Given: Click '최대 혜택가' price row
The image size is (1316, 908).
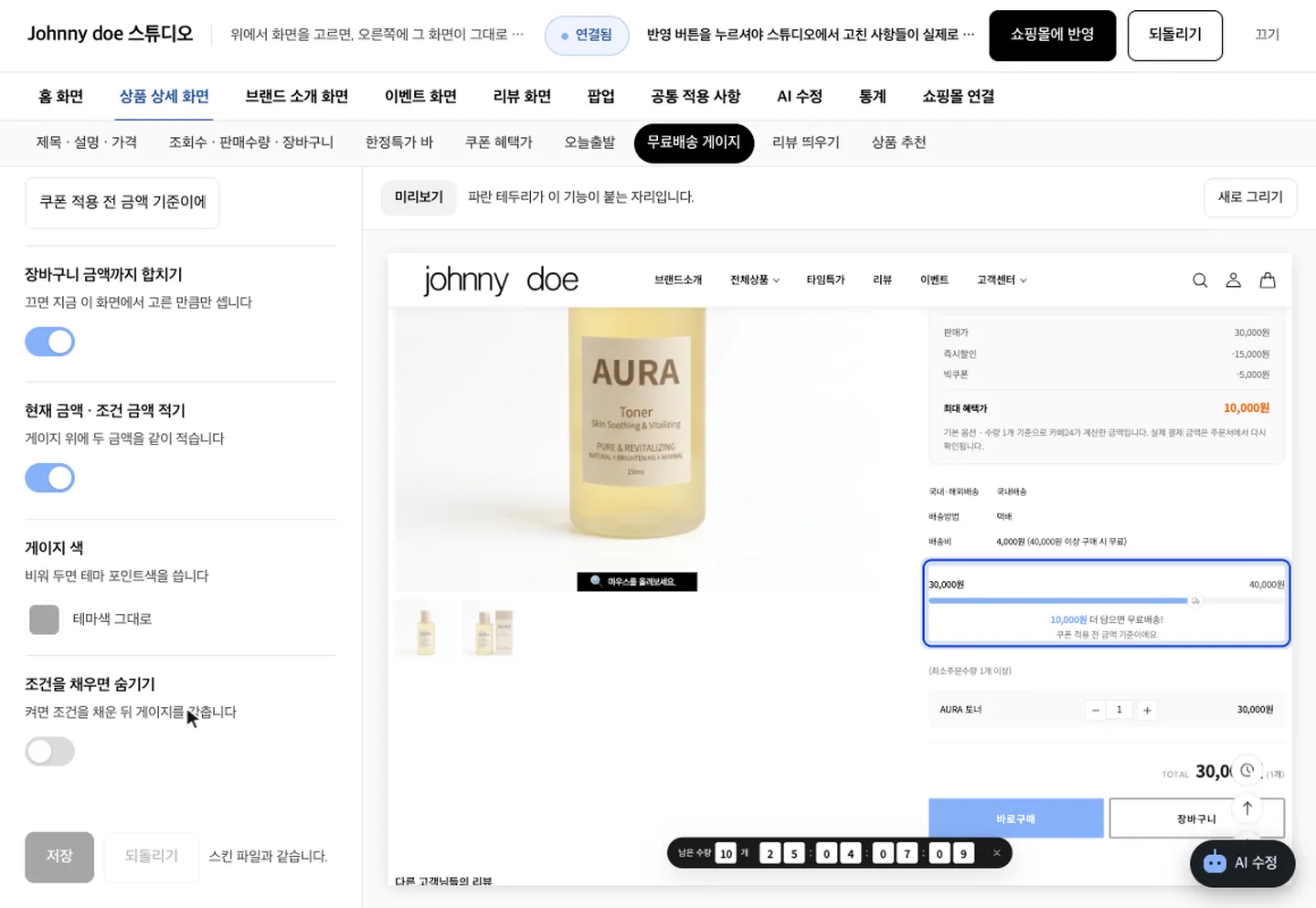Looking at the screenshot, I should (x=1106, y=408).
